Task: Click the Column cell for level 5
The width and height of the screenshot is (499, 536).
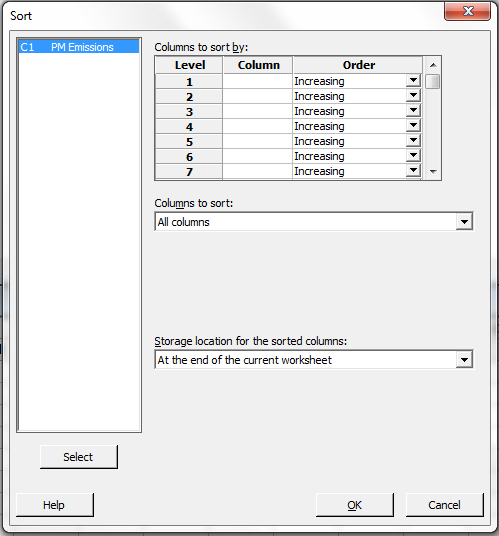Action: click(257, 141)
